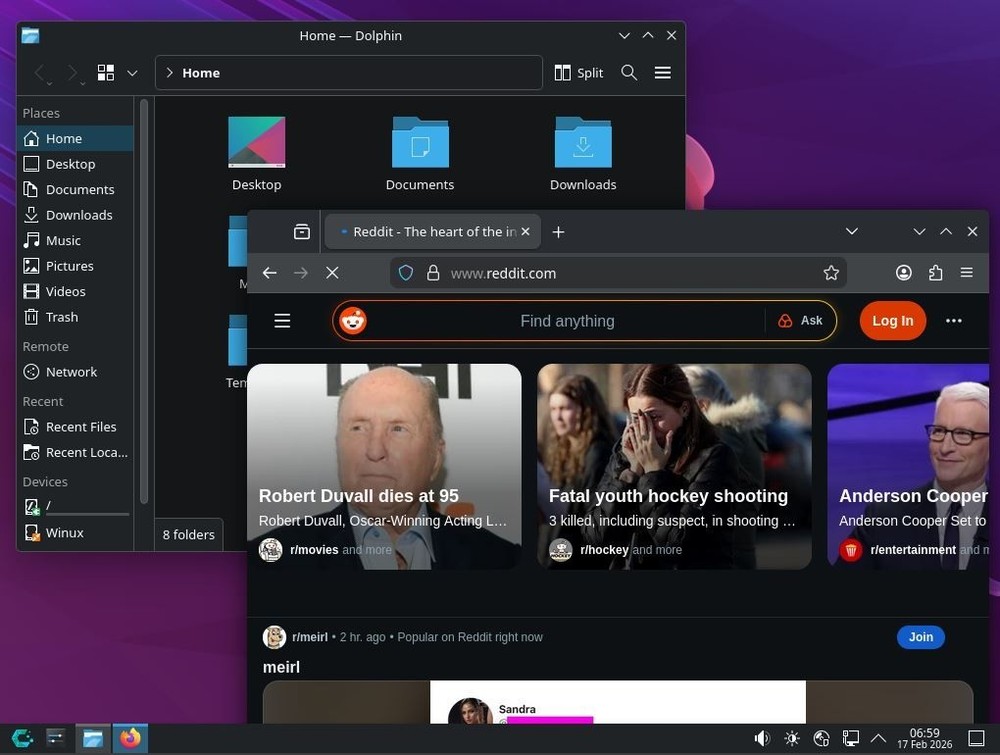The width and height of the screenshot is (1000, 755).
Task: Toggle Split view in Dolphin
Action: 579,72
